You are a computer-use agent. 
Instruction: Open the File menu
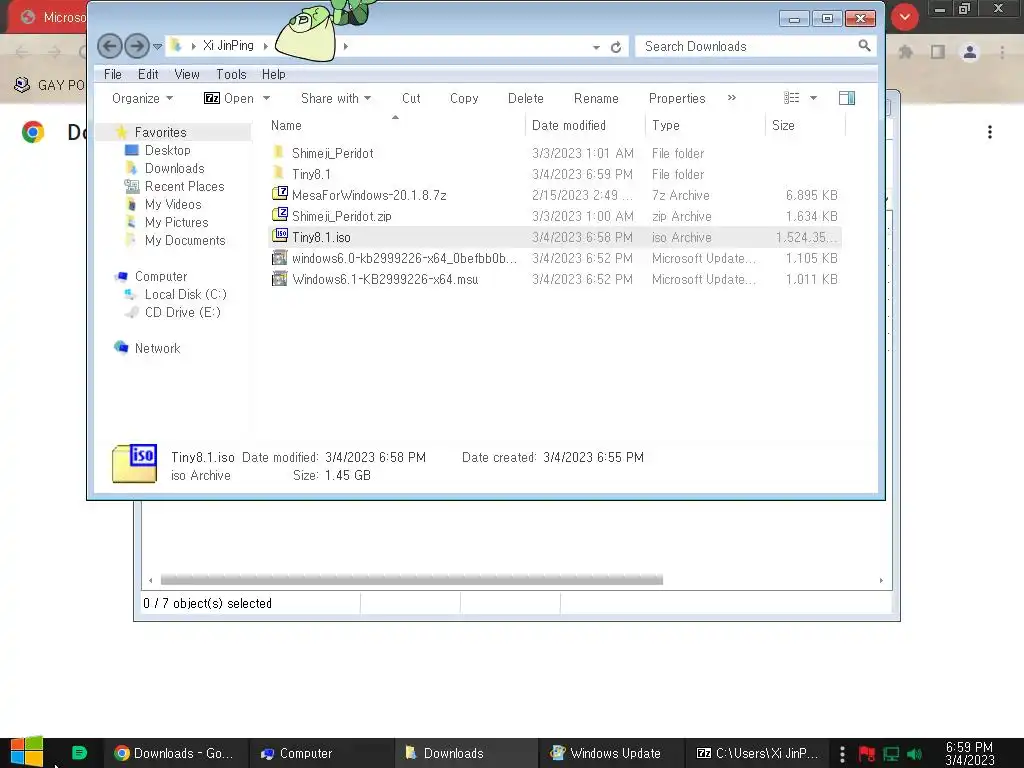pos(113,74)
